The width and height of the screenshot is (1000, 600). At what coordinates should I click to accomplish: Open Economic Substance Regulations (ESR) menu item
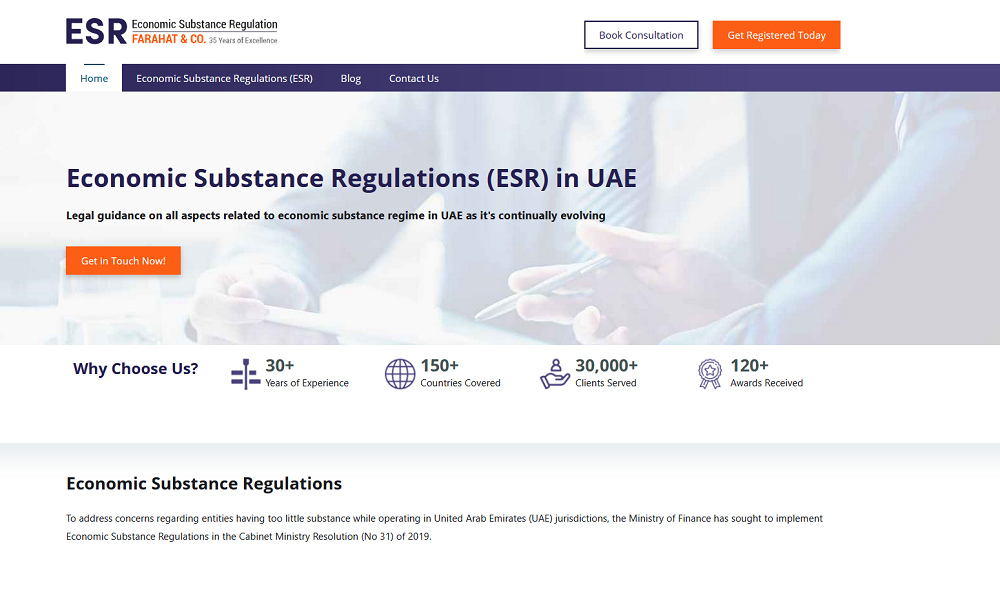[x=224, y=78]
